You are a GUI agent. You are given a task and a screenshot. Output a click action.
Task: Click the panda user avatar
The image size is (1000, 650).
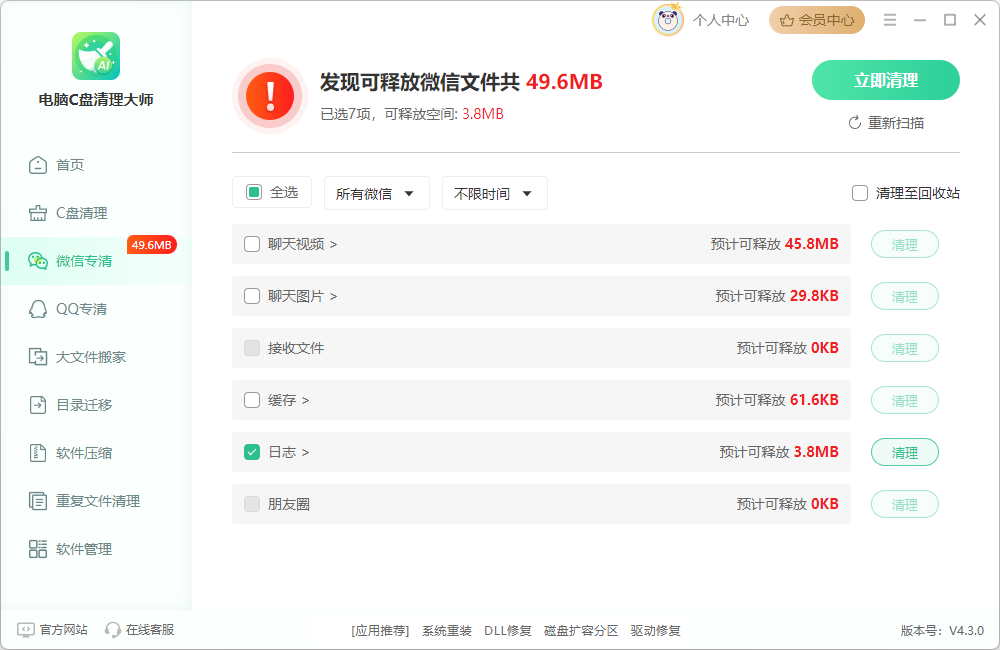pyautogui.click(x=668, y=20)
